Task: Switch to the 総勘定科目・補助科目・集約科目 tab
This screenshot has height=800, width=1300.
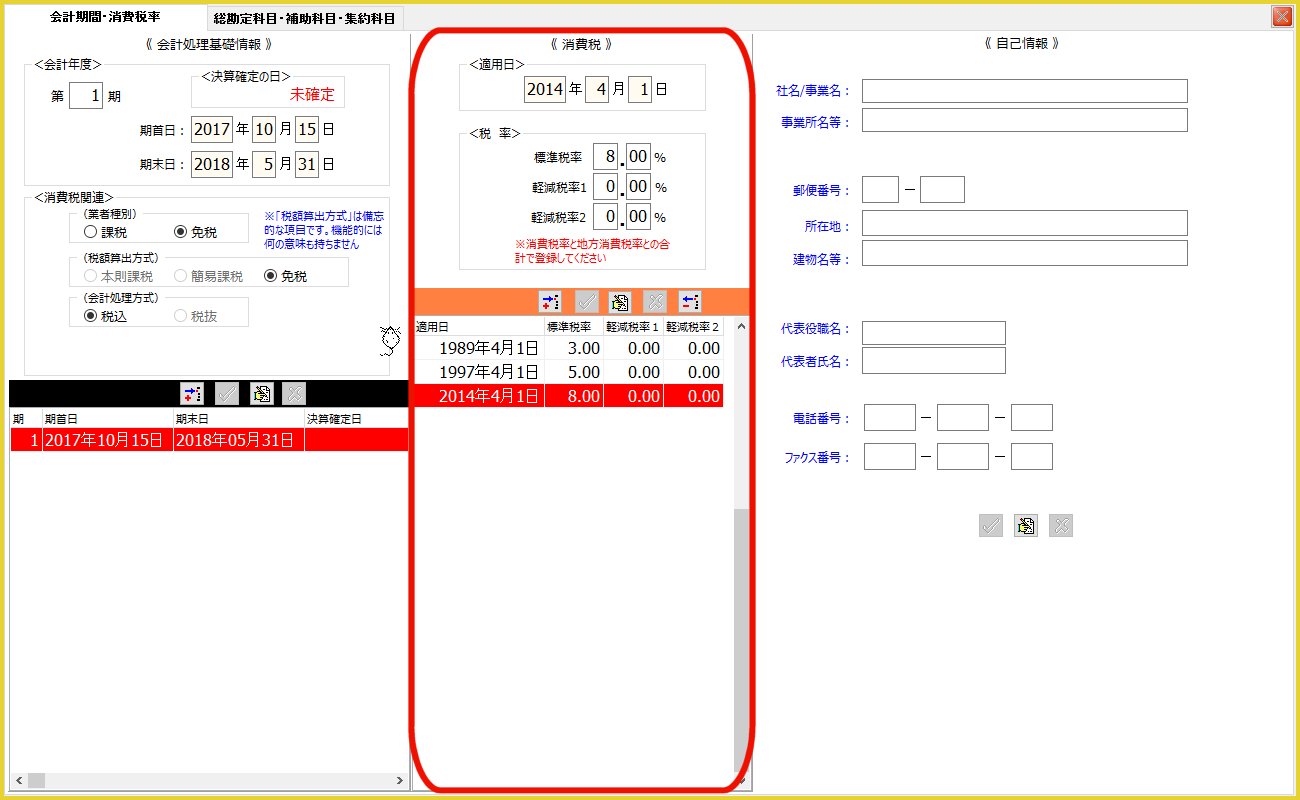Action: 305,17
